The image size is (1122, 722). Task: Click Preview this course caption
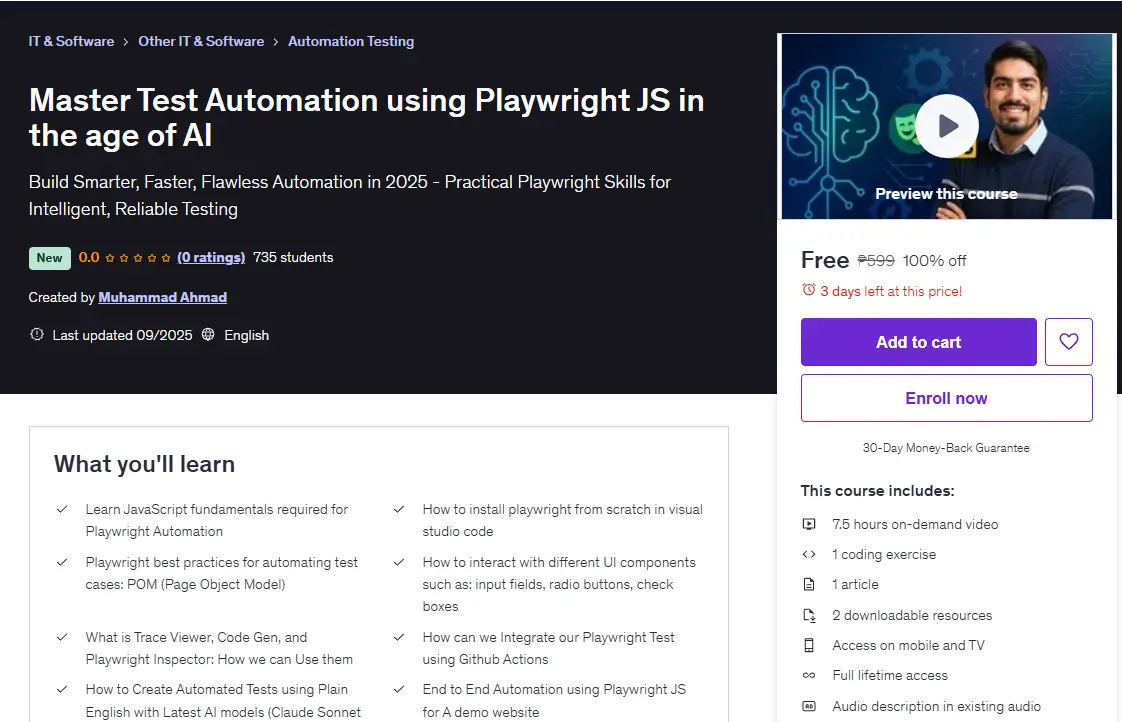[x=946, y=194]
